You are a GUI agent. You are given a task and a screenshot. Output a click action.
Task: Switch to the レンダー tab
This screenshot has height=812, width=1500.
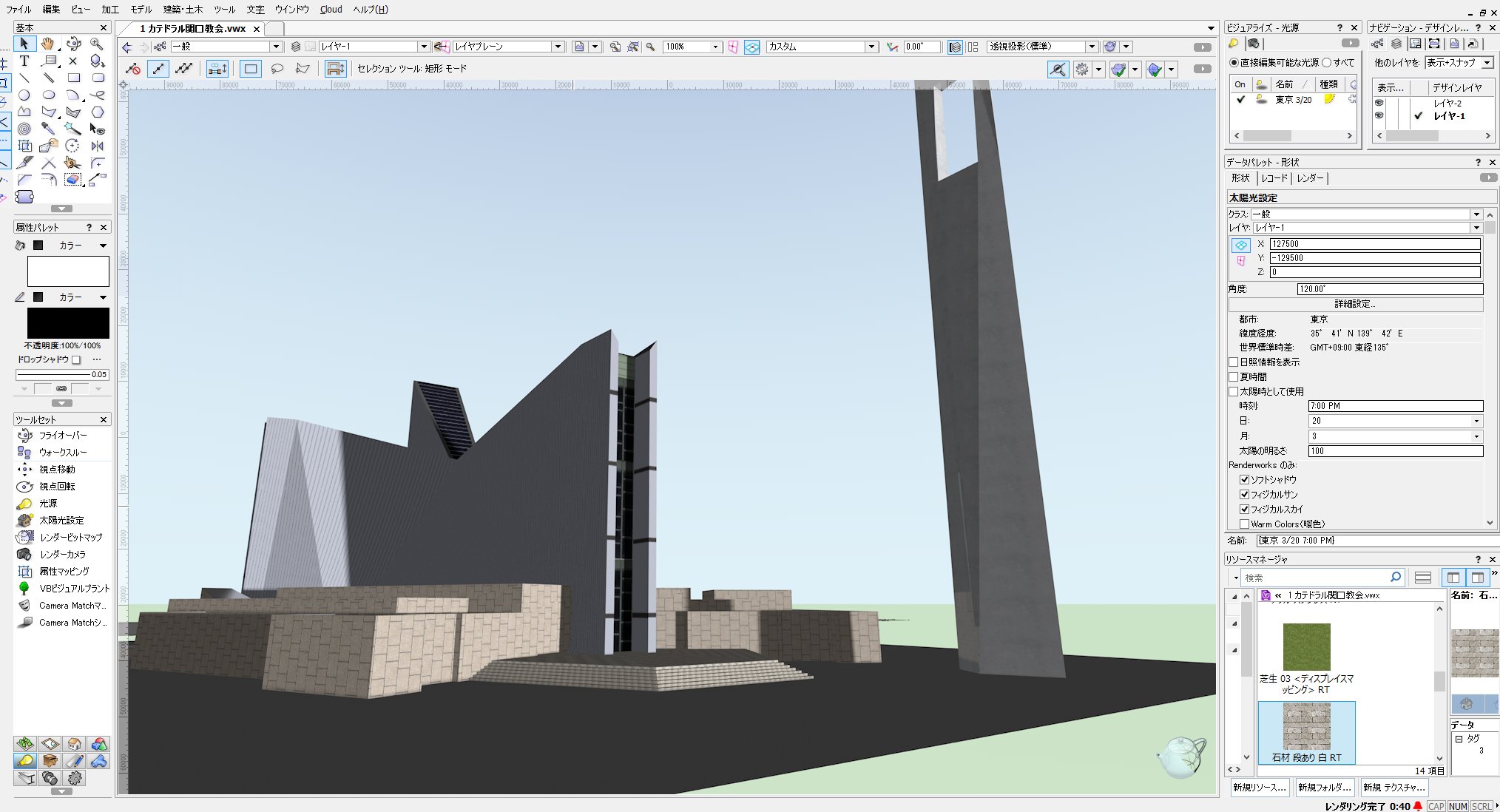click(x=1309, y=178)
